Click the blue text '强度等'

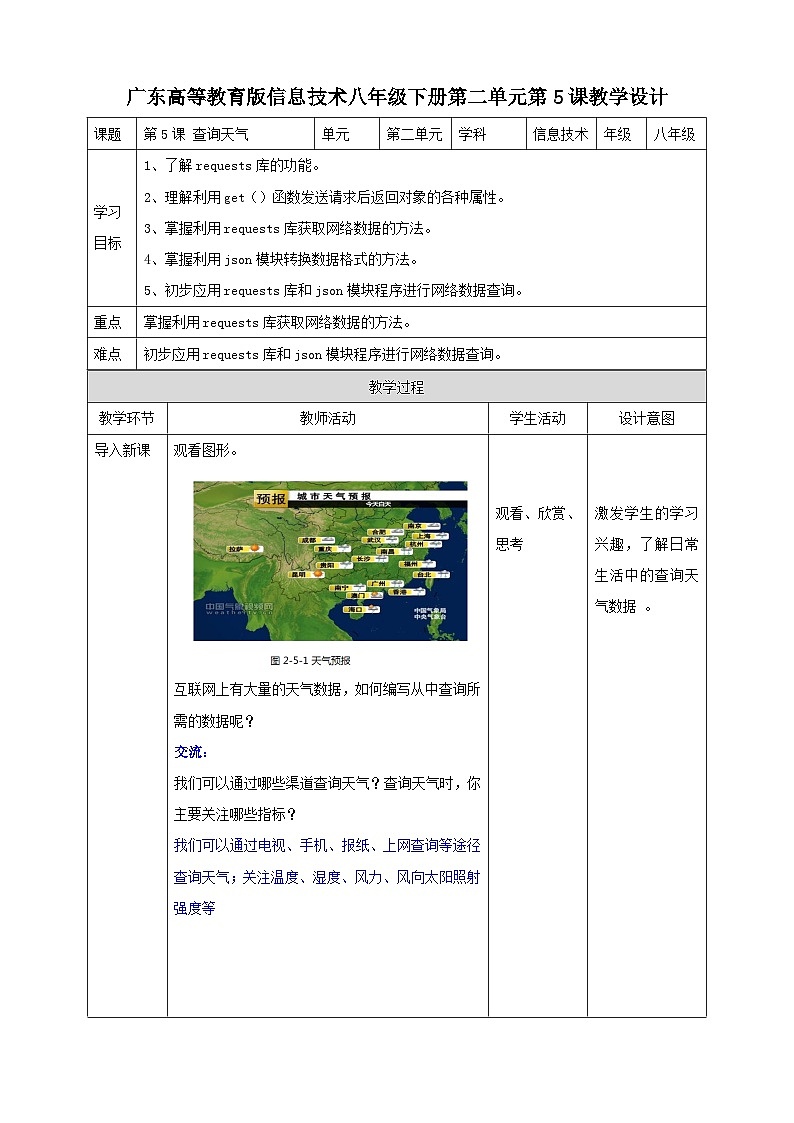pos(194,908)
